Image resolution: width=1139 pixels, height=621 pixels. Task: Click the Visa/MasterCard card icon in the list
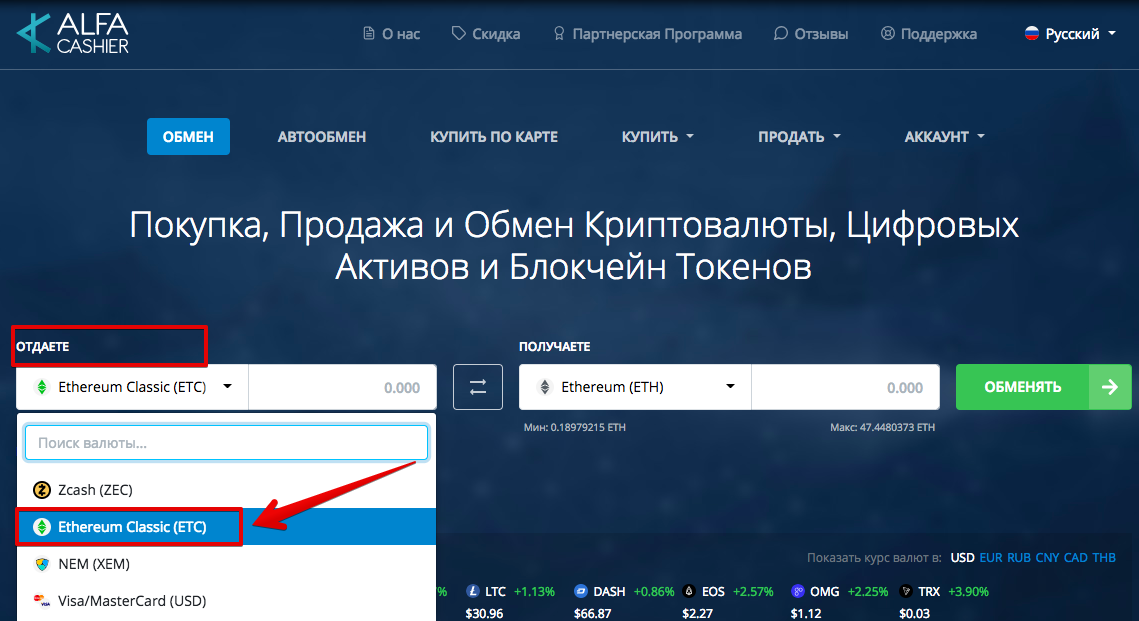tap(42, 601)
